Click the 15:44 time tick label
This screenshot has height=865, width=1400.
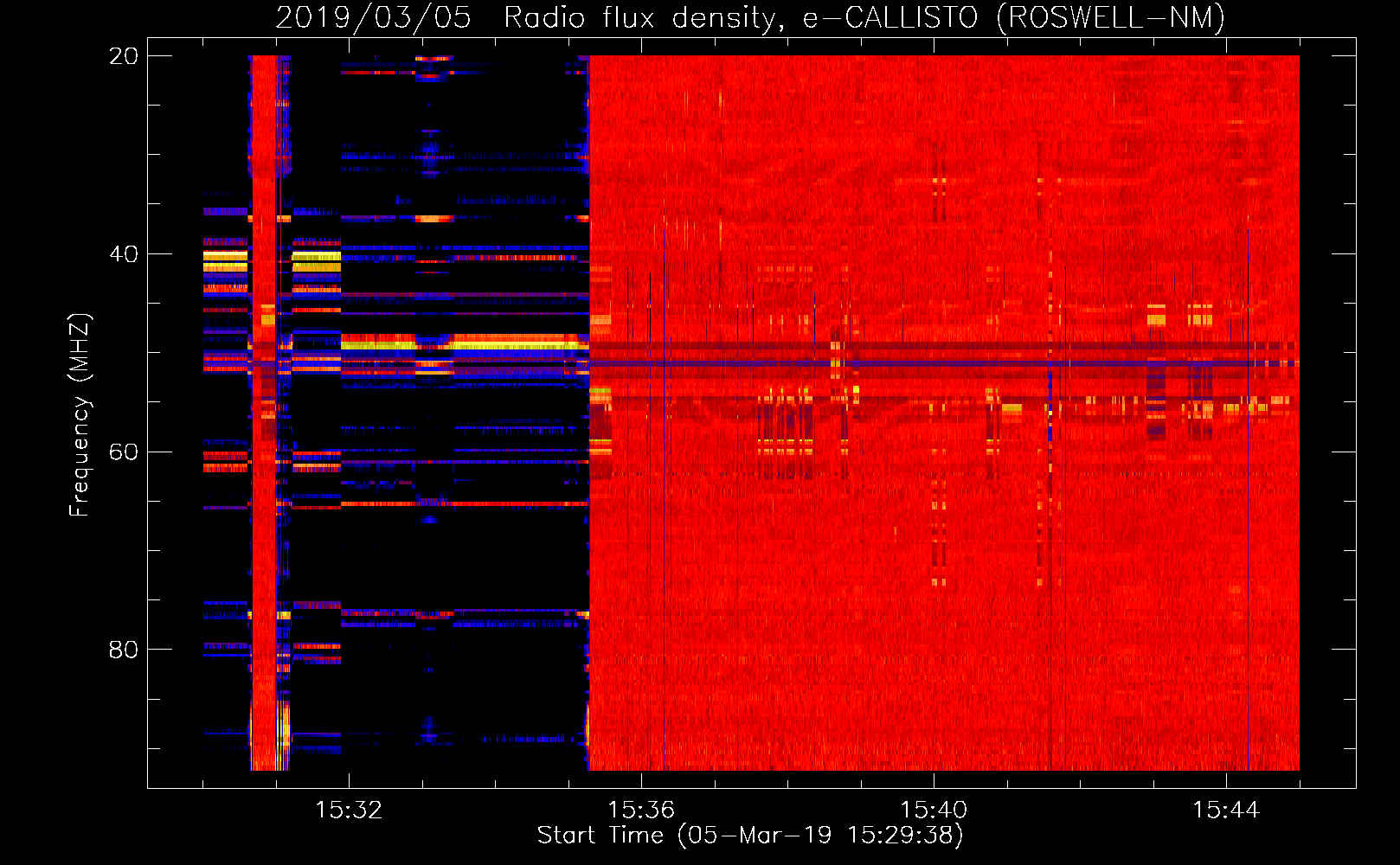[x=1226, y=811]
